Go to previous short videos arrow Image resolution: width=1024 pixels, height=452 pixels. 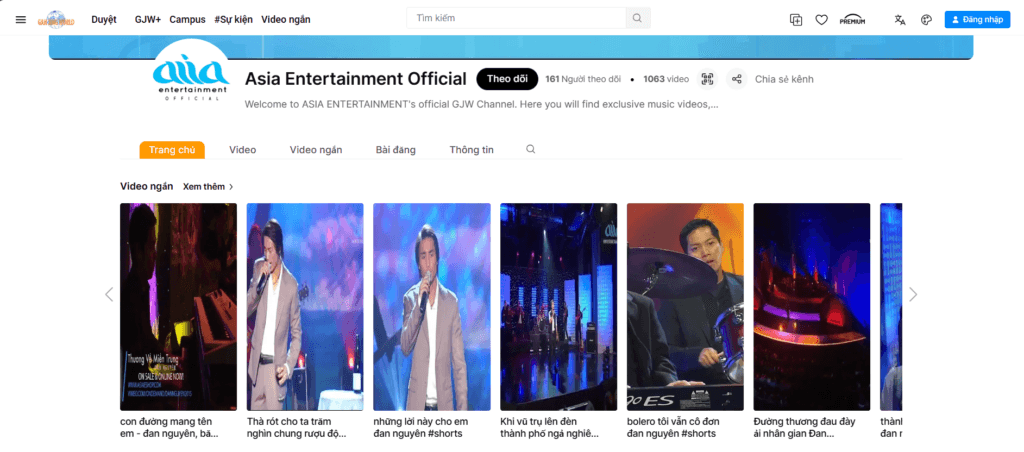coord(109,295)
